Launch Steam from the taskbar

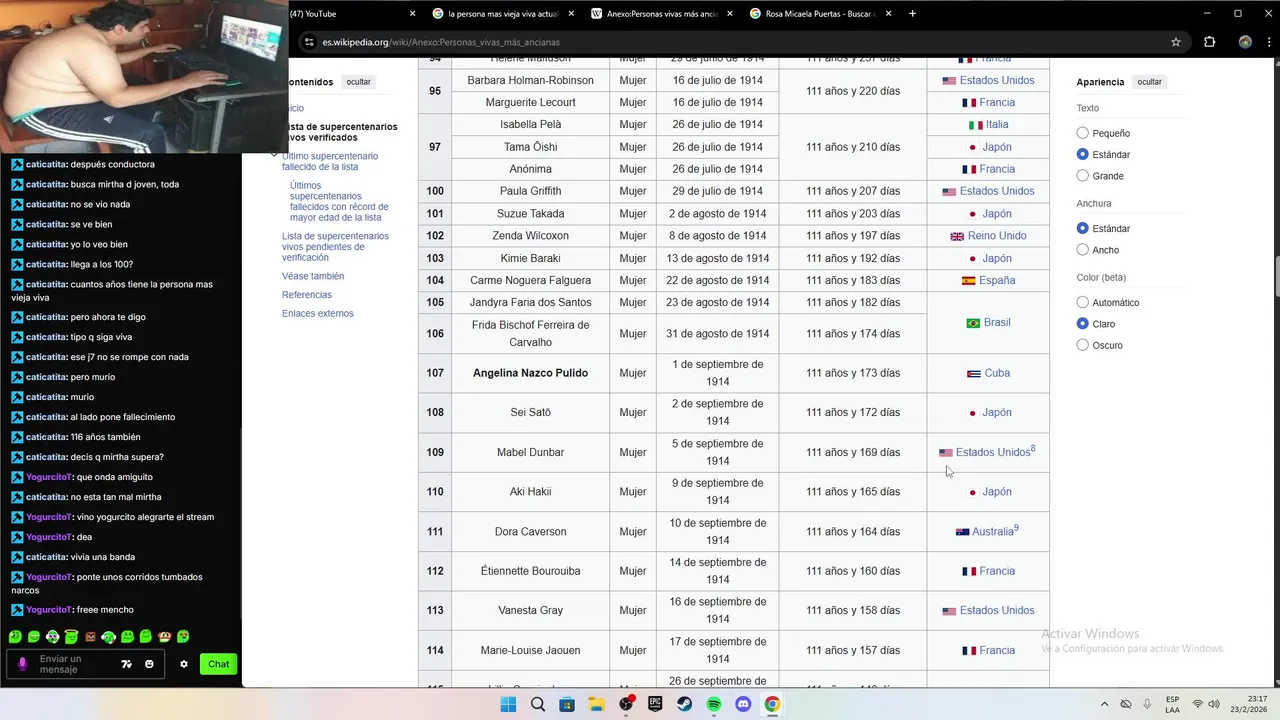coord(685,704)
